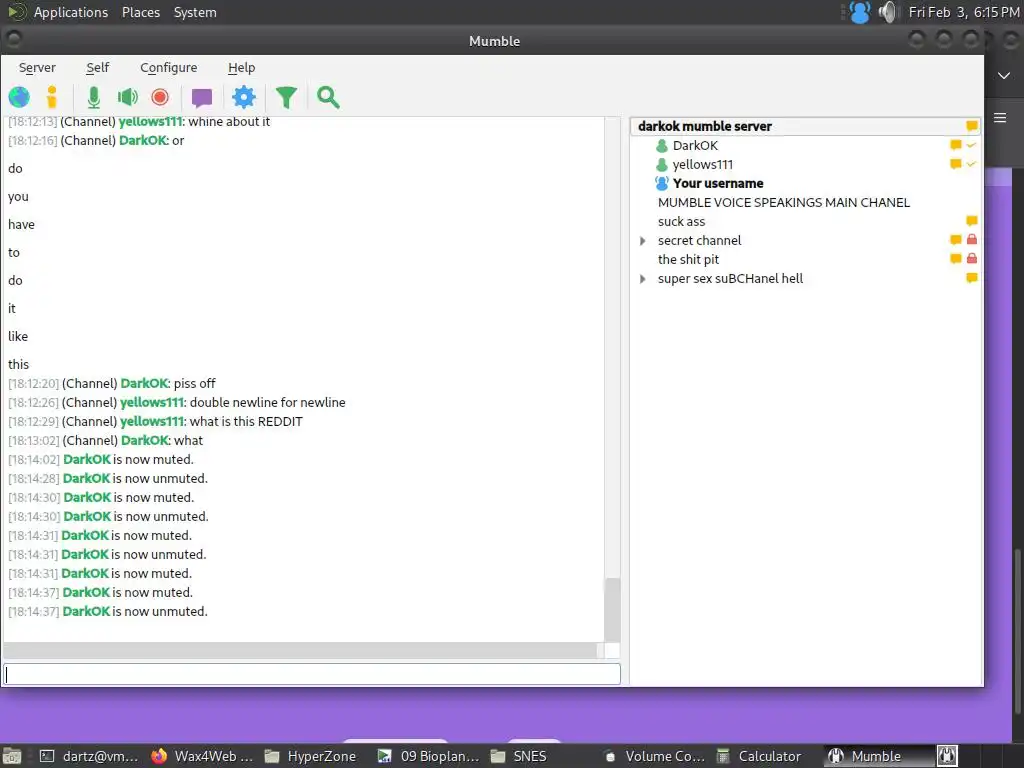Screen dimensions: 1024x768
Task: Switch to SNES folder taskbar item
Action: 519,756
